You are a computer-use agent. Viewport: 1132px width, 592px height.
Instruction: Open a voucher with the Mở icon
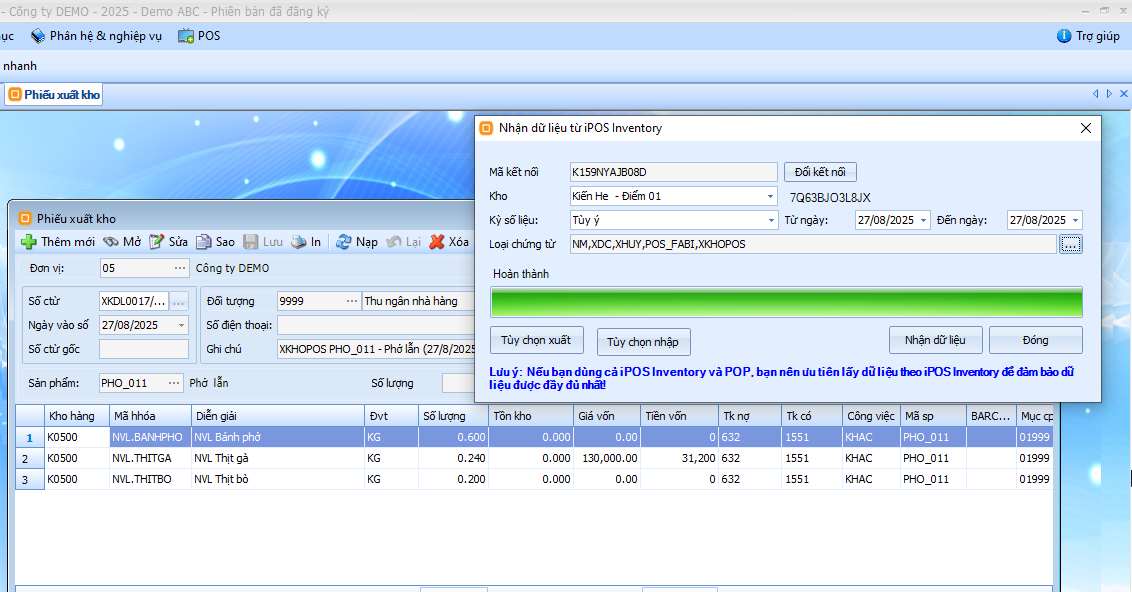(x=111, y=242)
